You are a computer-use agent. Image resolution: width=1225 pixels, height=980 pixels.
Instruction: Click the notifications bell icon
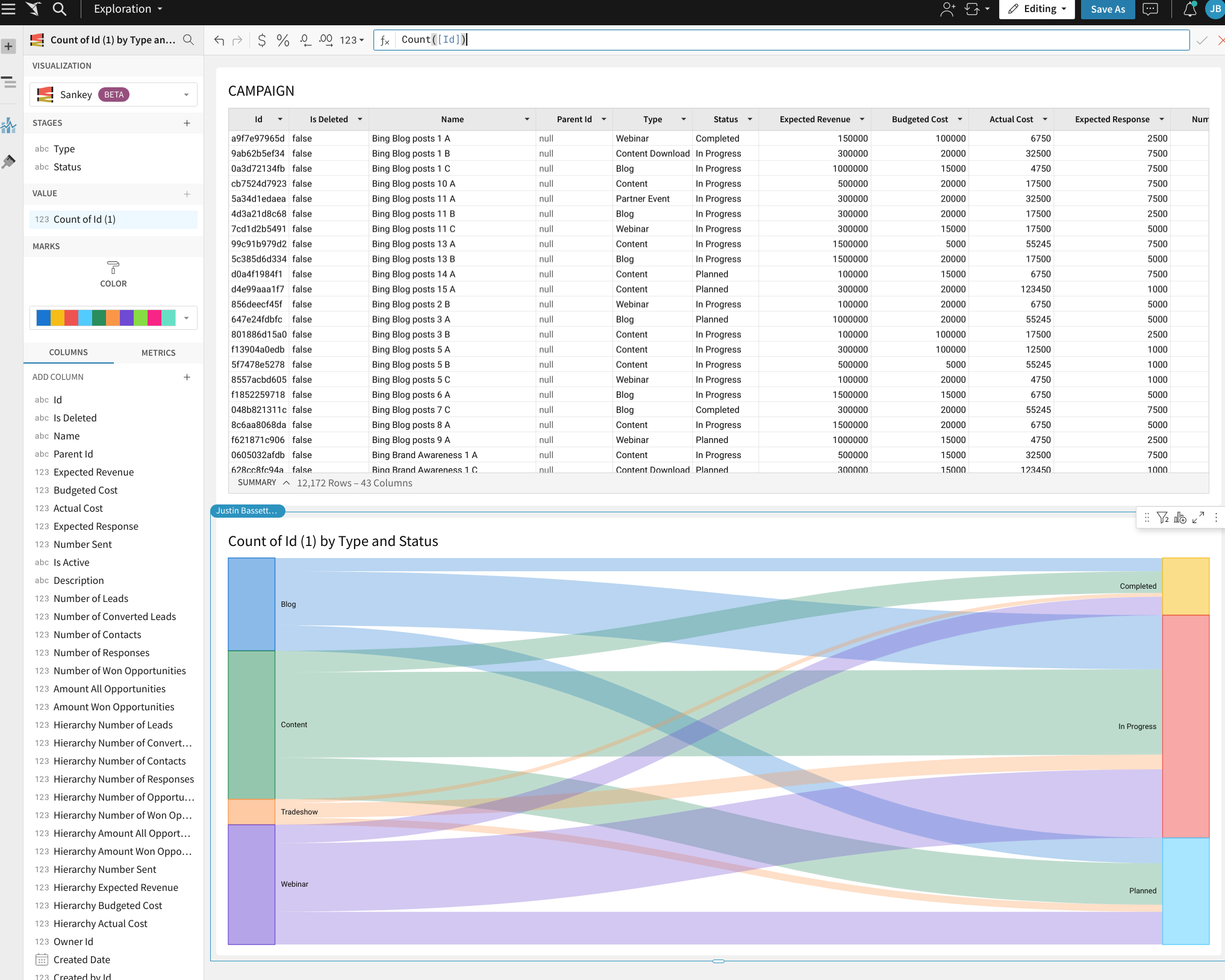click(x=1188, y=10)
